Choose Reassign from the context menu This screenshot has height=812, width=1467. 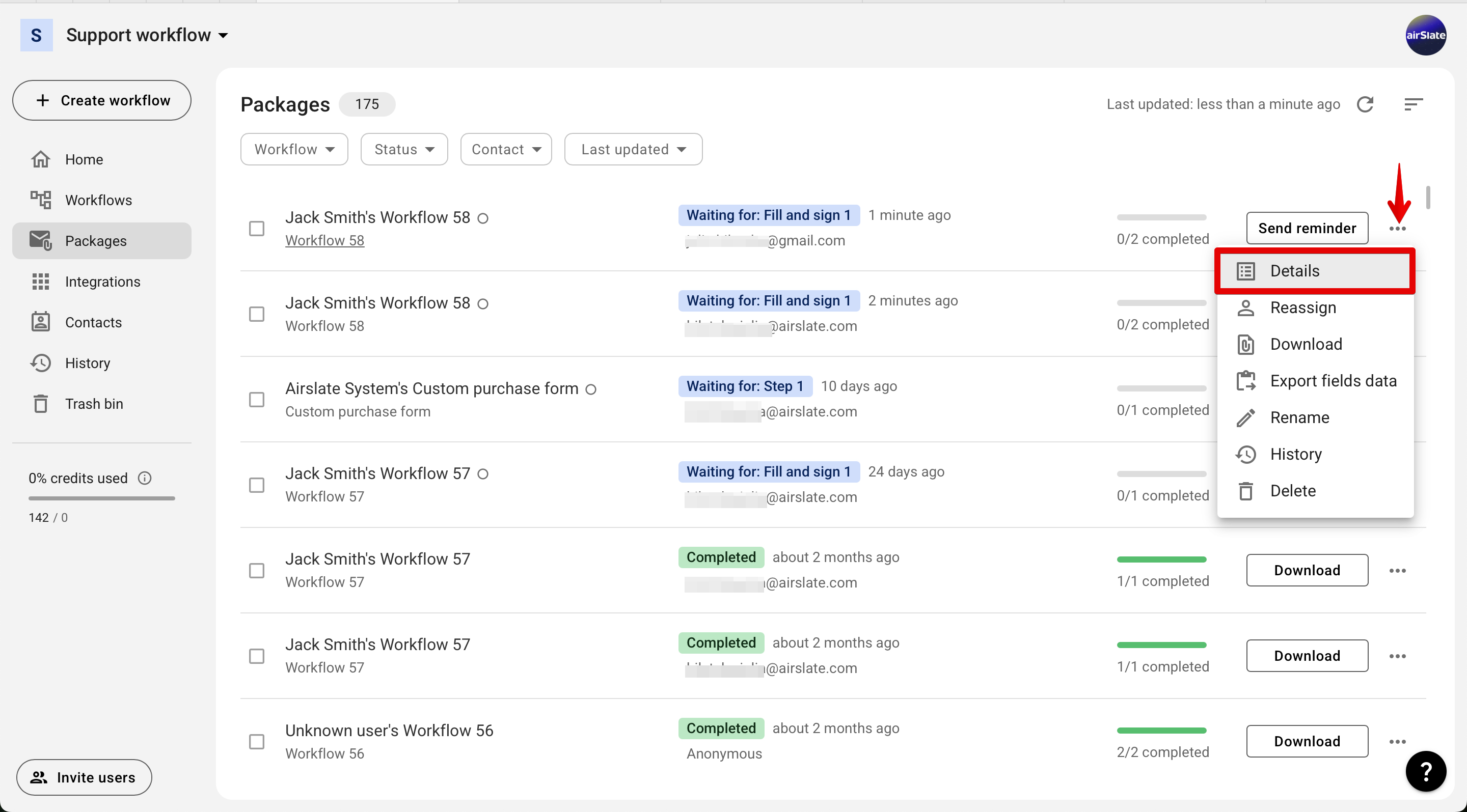pyautogui.click(x=1315, y=308)
